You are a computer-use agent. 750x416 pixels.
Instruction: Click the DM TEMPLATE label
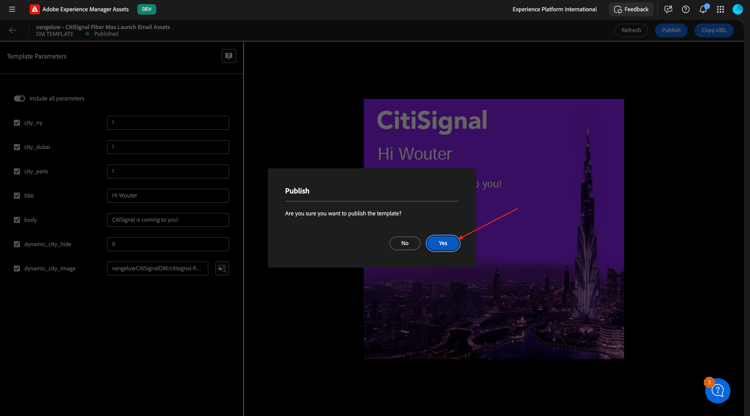(55, 34)
